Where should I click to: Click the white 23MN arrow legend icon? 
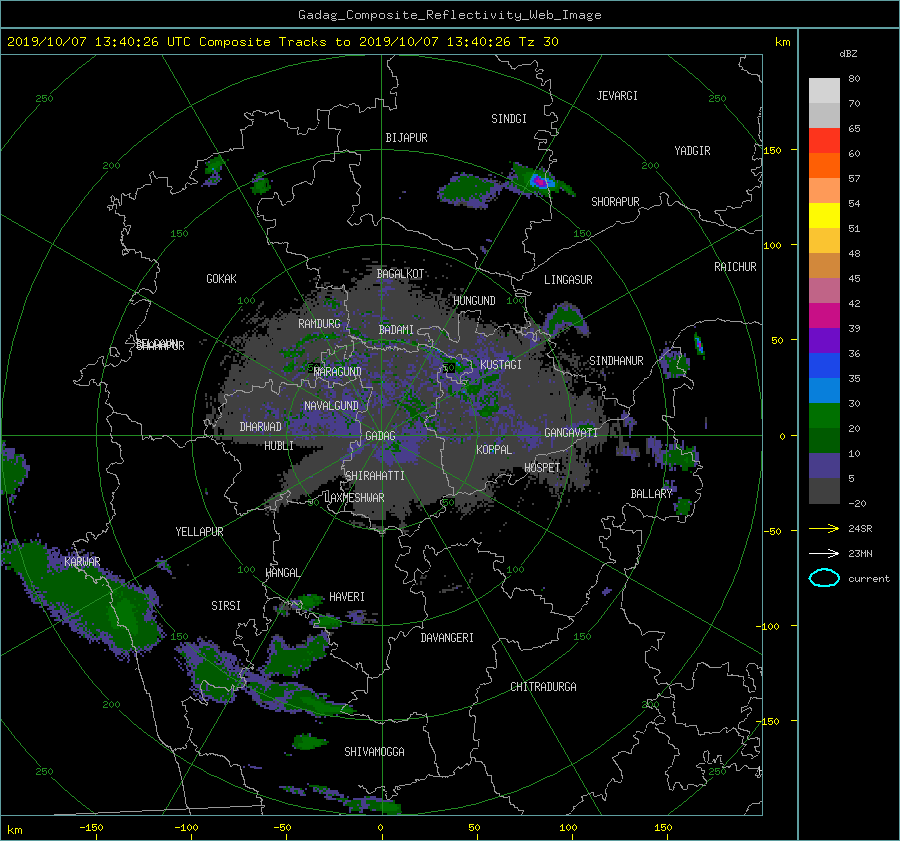click(x=824, y=553)
